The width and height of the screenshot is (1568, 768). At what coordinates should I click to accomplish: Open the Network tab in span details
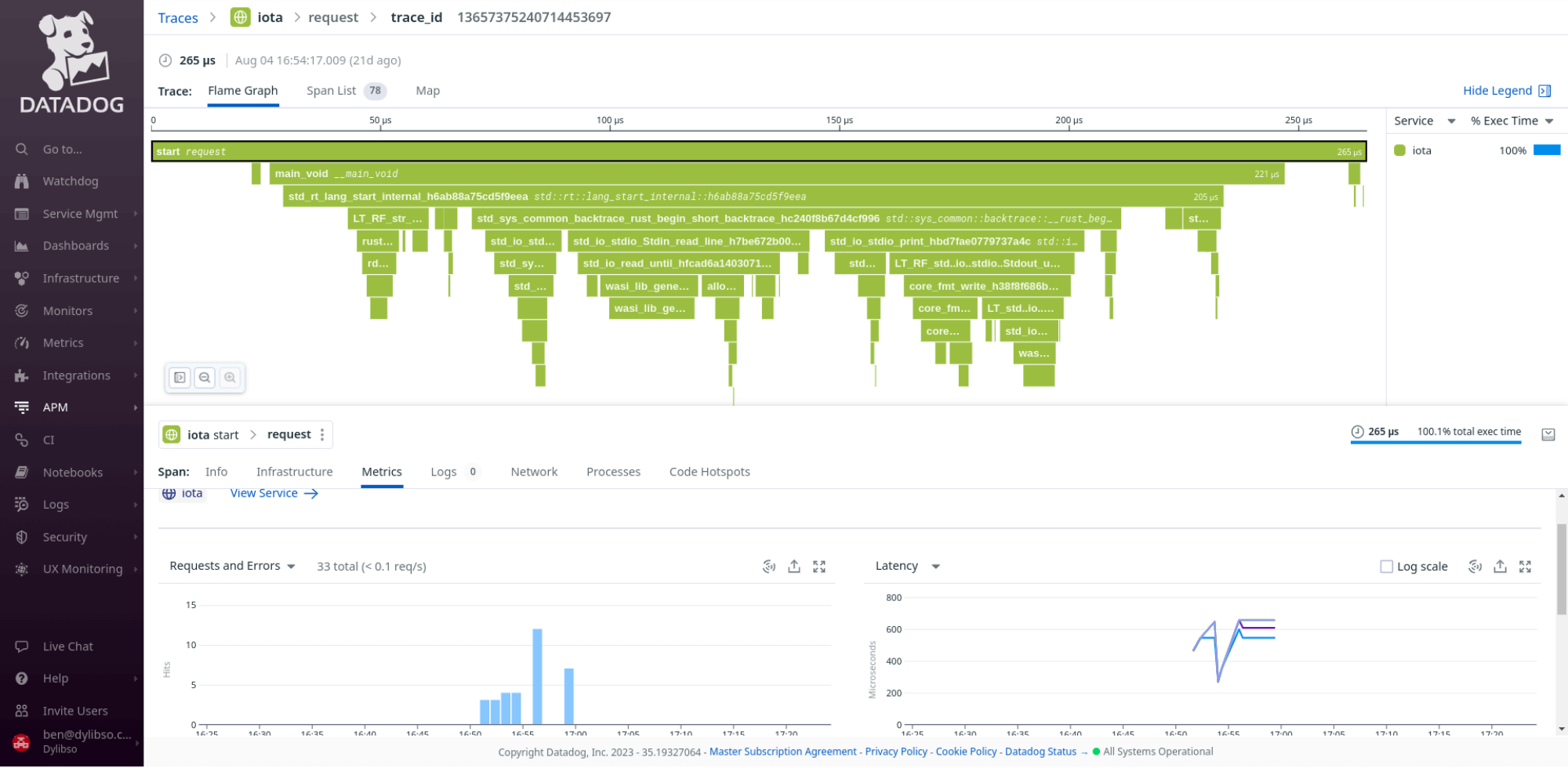click(534, 472)
